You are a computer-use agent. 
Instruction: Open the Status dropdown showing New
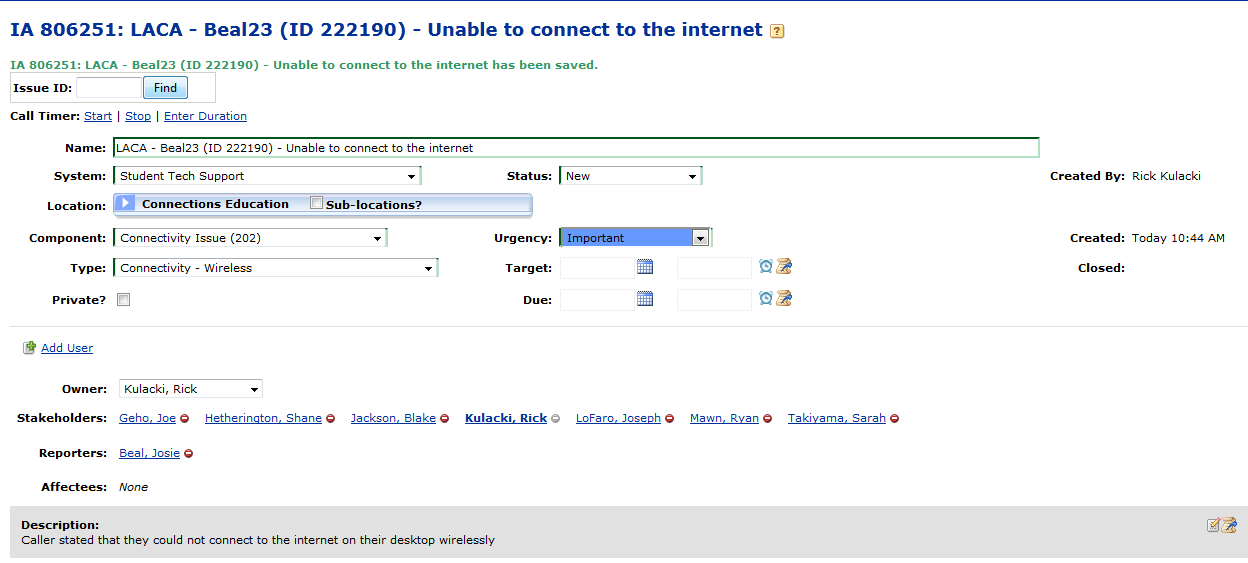point(631,176)
